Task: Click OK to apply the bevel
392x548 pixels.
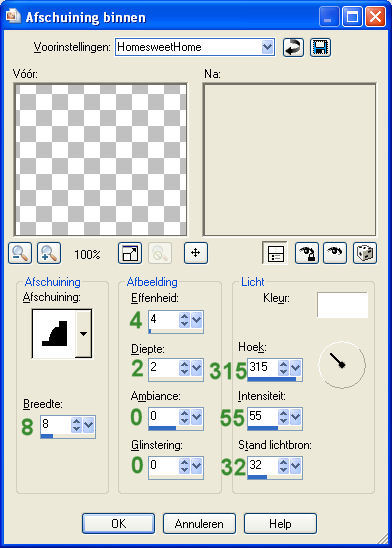Action: (x=118, y=524)
